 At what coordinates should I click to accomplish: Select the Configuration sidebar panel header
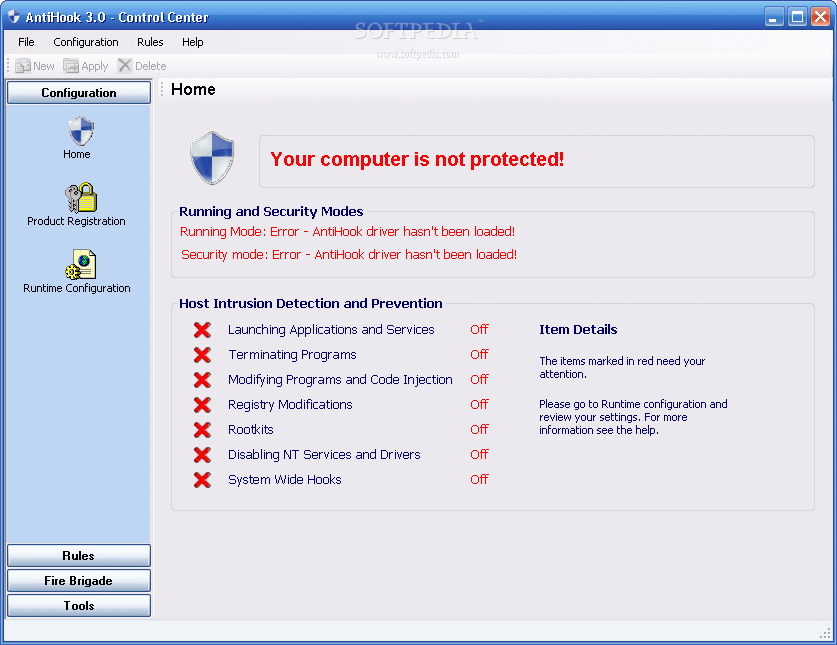click(79, 92)
